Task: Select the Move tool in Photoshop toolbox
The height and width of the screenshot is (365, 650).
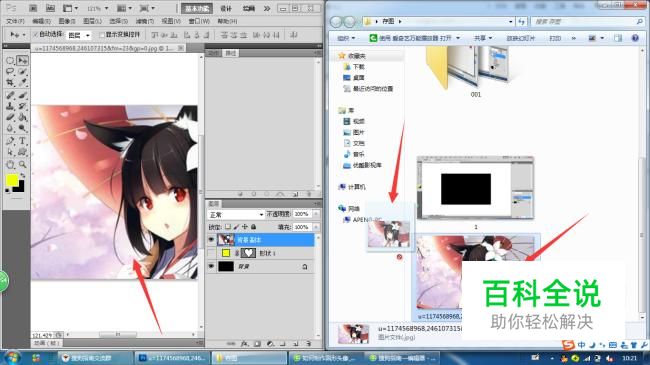Action: click(x=23, y=61)
